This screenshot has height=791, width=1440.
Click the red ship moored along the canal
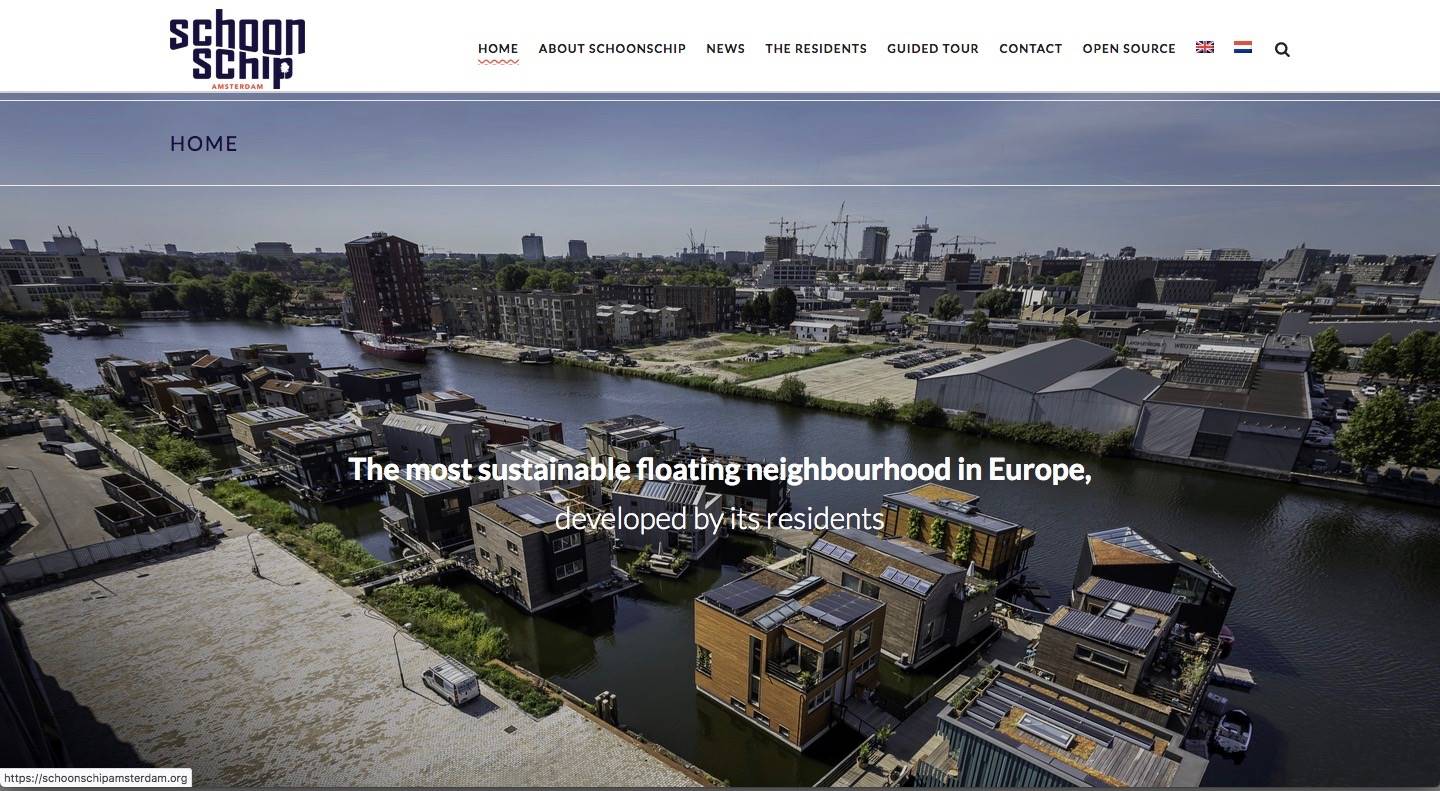(x=391, y=347)
